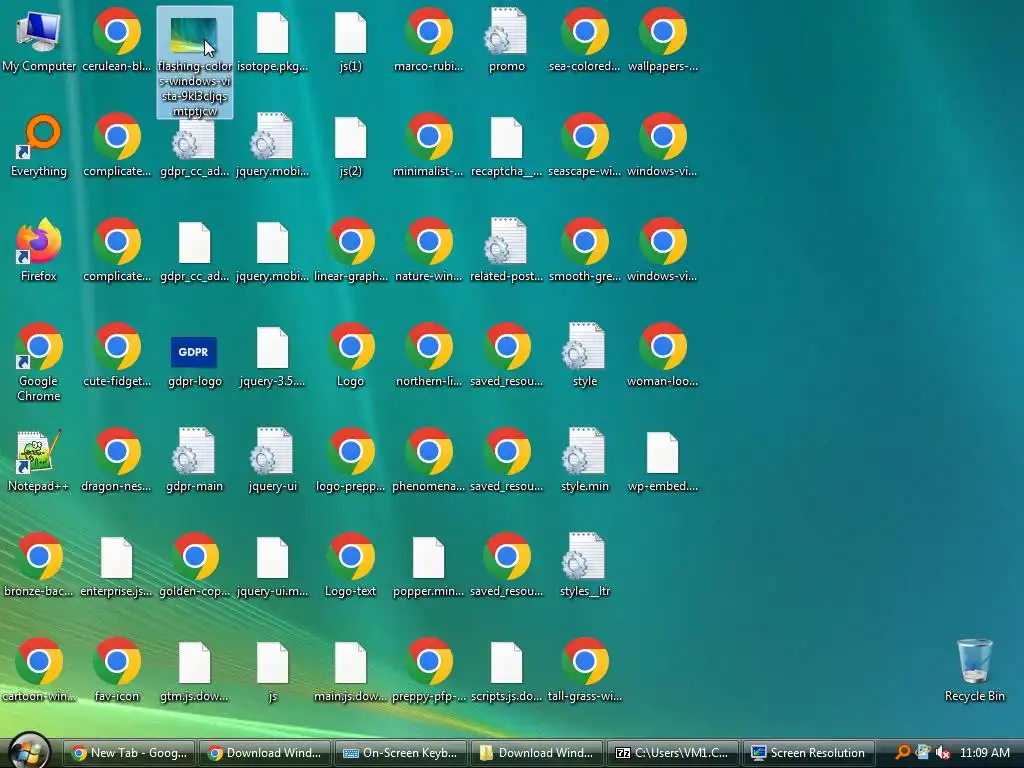Switch to On-Screen Keyboard taskbar button
The width and height of the screenshot is (1024, 768).
[401, 753]
